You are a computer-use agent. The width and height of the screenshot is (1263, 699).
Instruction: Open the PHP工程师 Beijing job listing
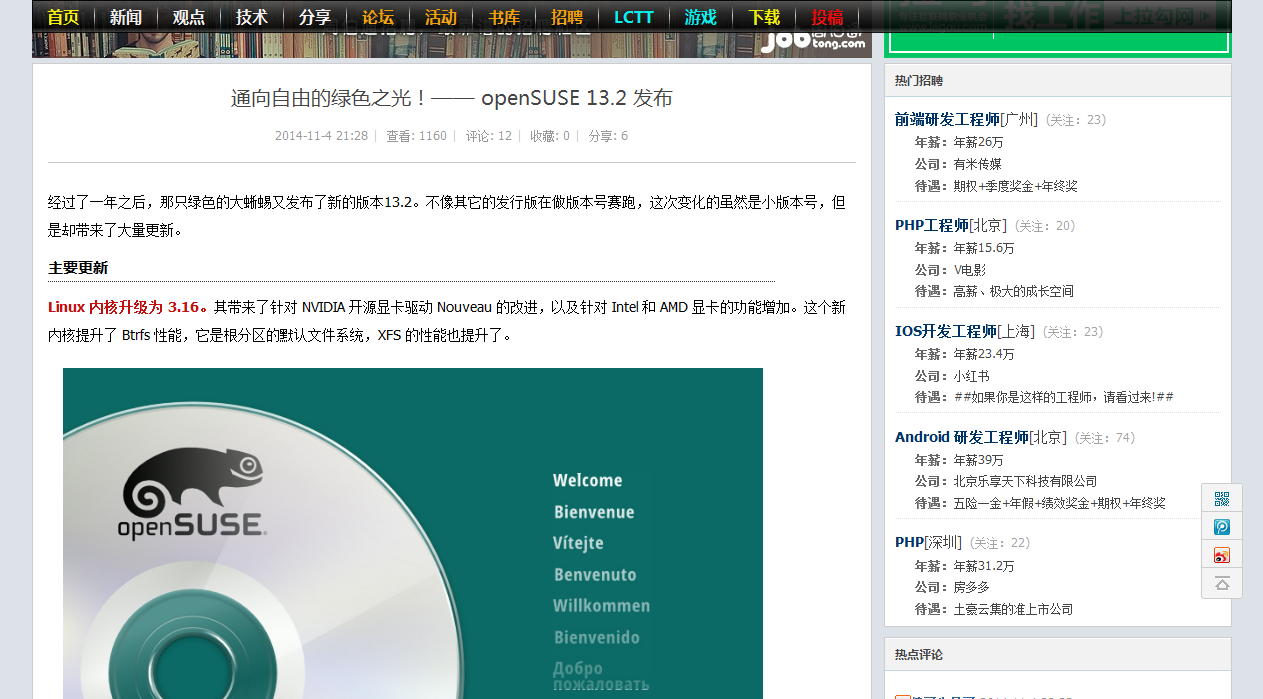(932, 225)
